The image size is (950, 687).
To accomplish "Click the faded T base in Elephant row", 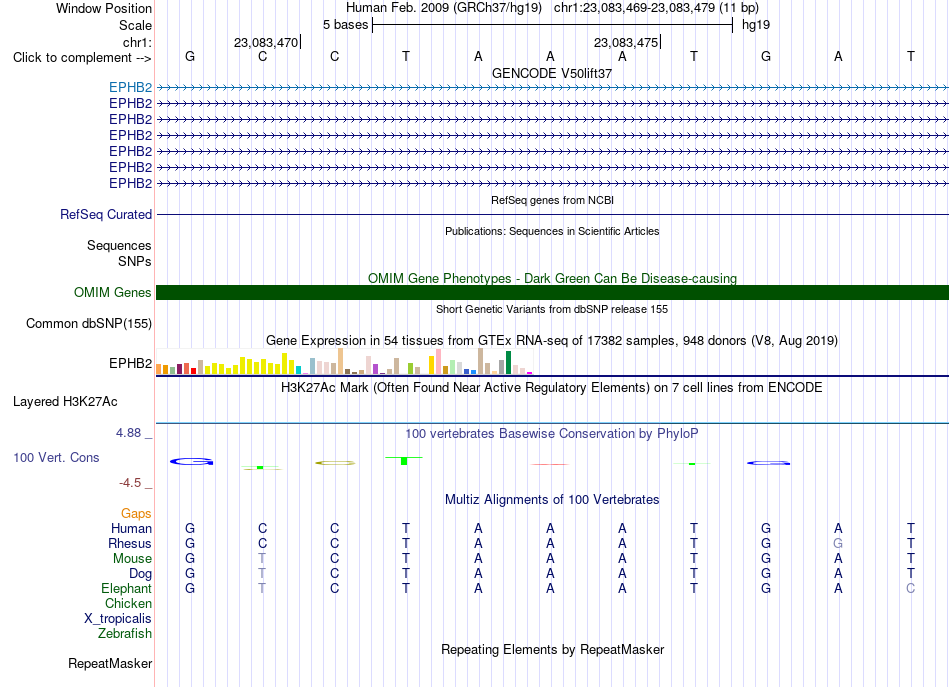I will 262,588.
